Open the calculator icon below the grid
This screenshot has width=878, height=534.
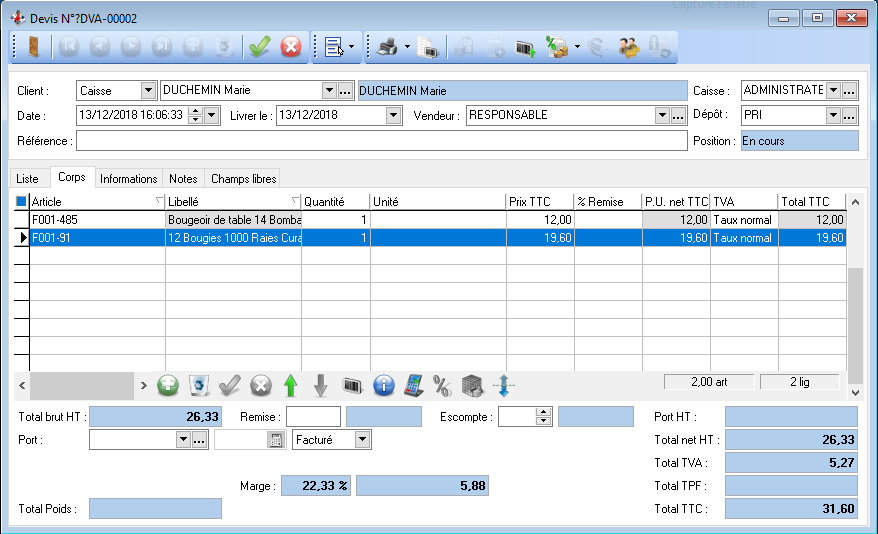click(414, 385)
